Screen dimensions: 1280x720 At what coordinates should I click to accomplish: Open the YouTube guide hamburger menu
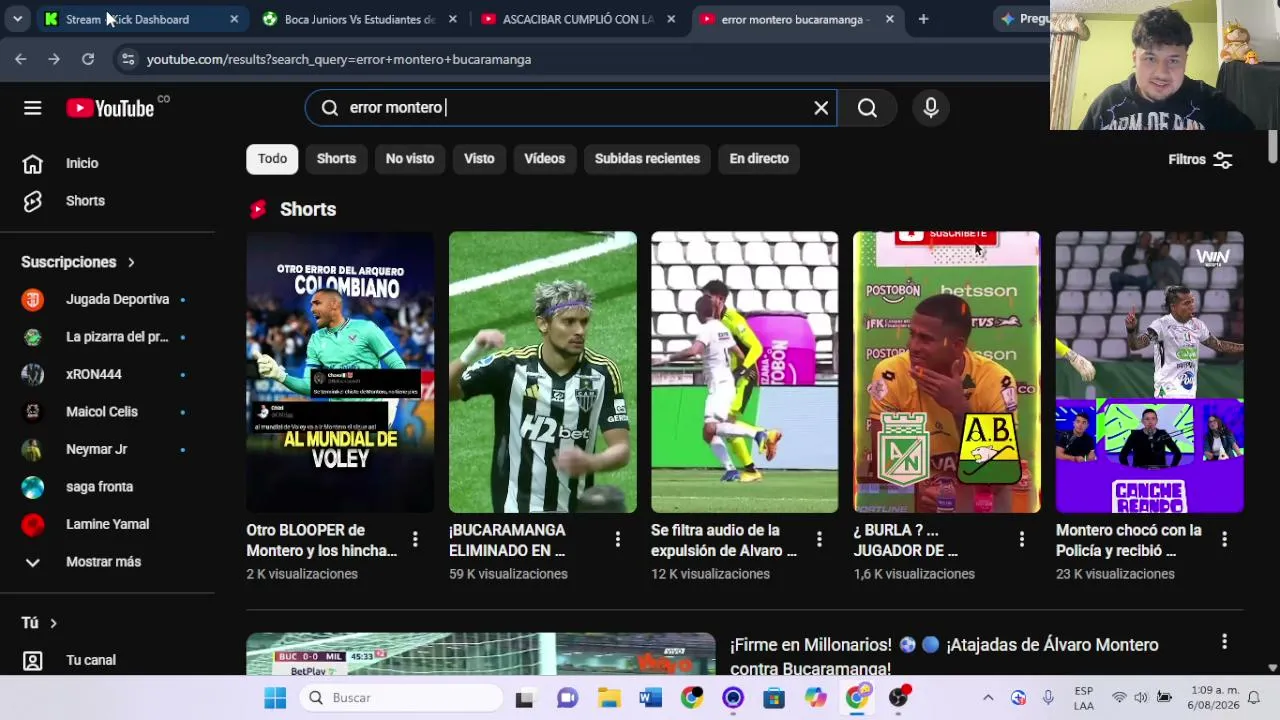[x=33, y=108]
